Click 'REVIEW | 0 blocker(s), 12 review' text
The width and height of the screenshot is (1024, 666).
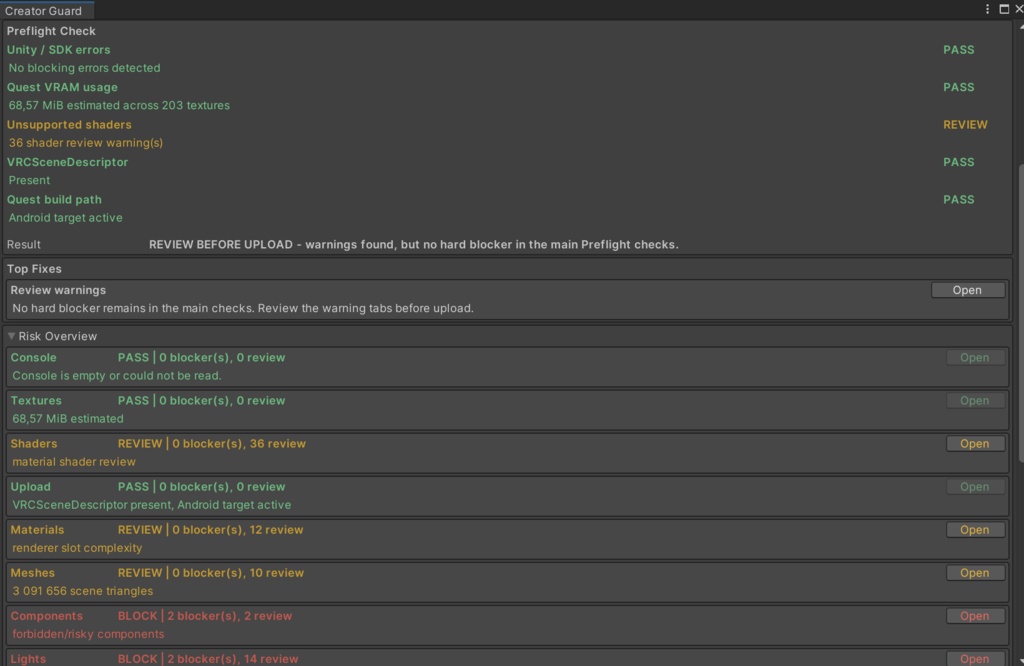(210, 530)
